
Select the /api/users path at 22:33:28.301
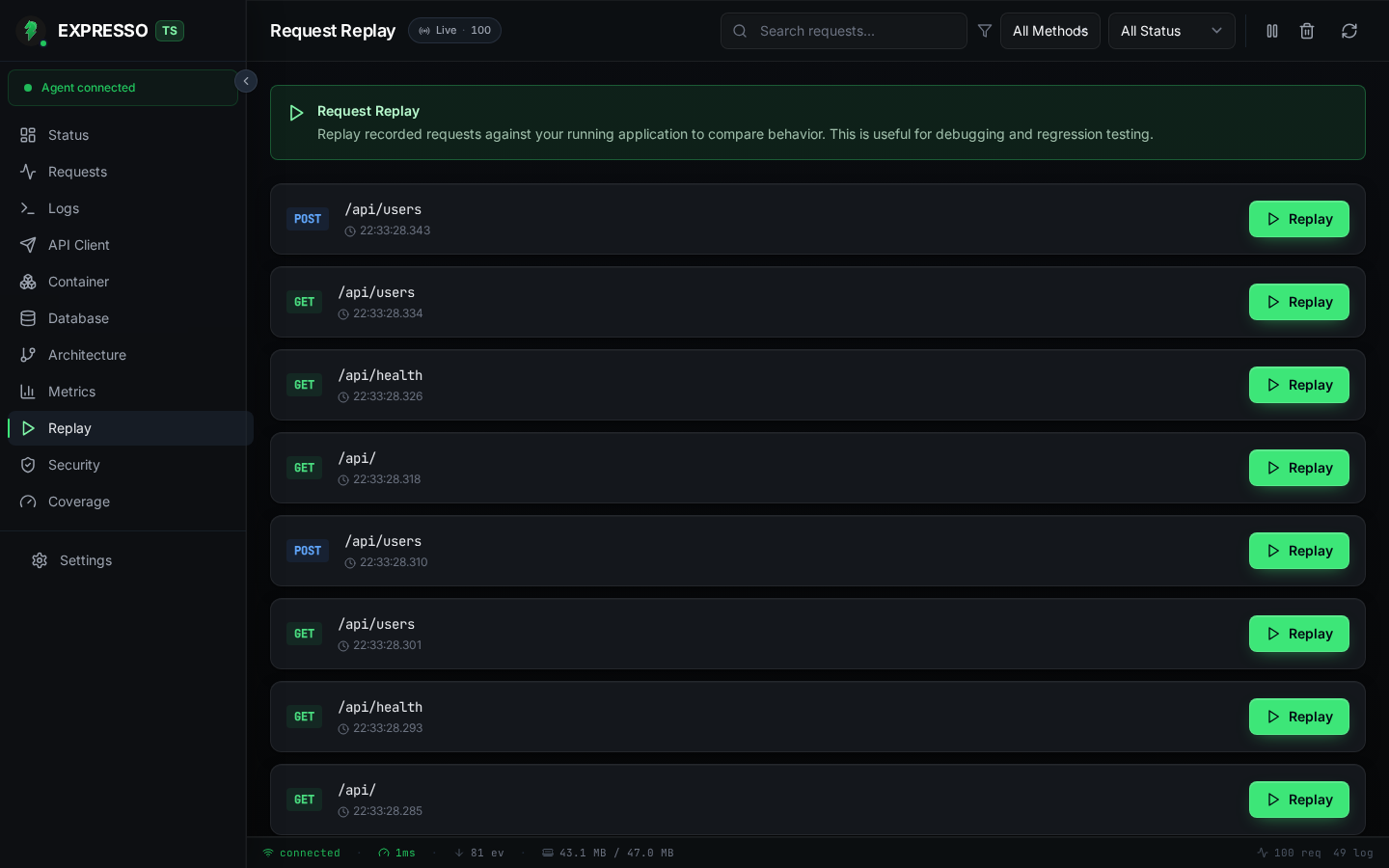[x=376, y=624]
